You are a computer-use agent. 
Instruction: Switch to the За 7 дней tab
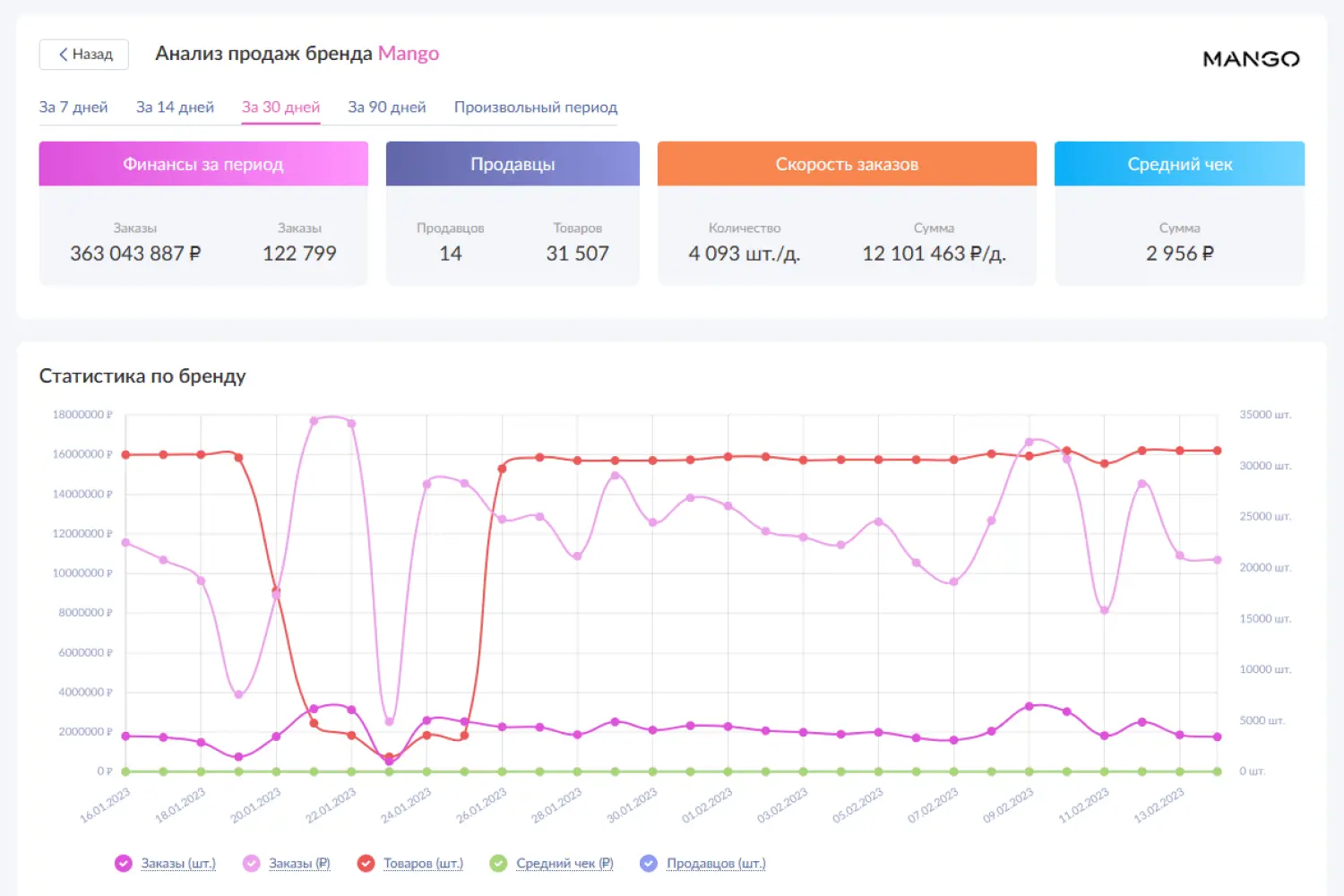tap(73, 108)
